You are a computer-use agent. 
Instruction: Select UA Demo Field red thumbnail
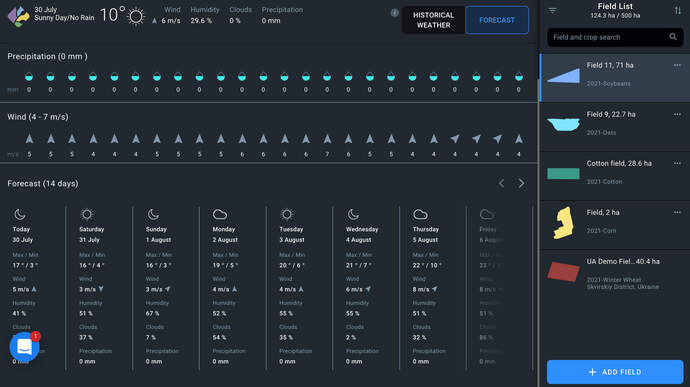point(564,271)
